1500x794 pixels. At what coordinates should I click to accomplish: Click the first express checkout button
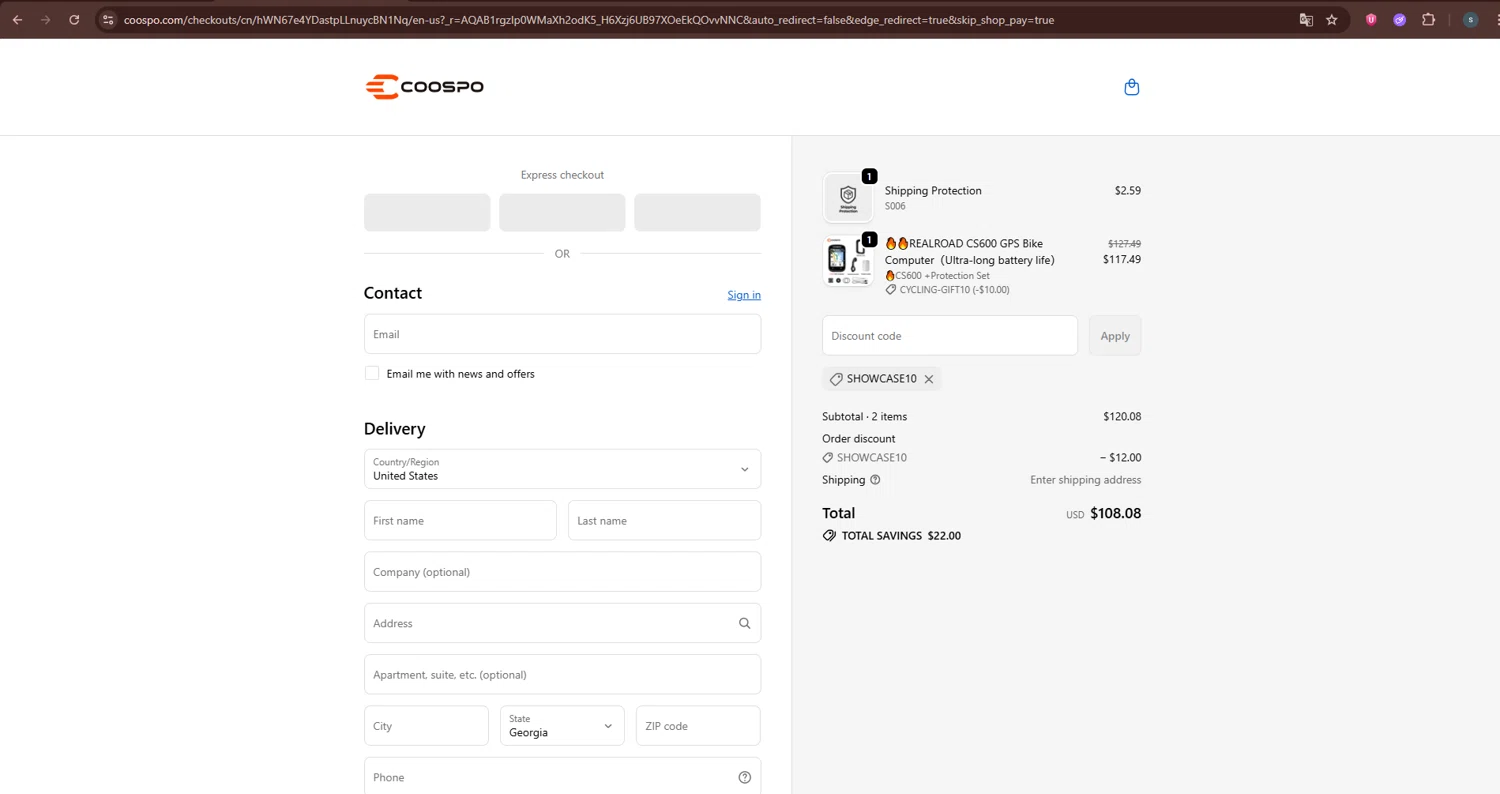pos(427,213)
